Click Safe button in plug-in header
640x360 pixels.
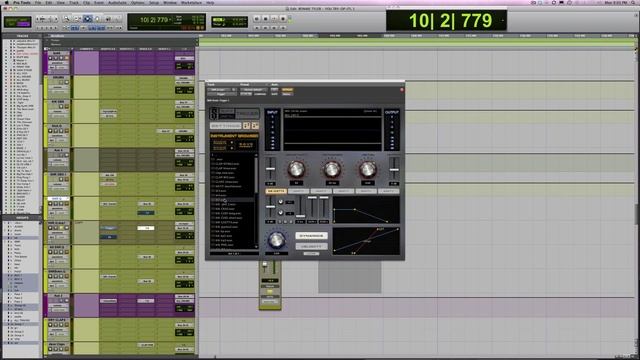[x=274, y=94]
